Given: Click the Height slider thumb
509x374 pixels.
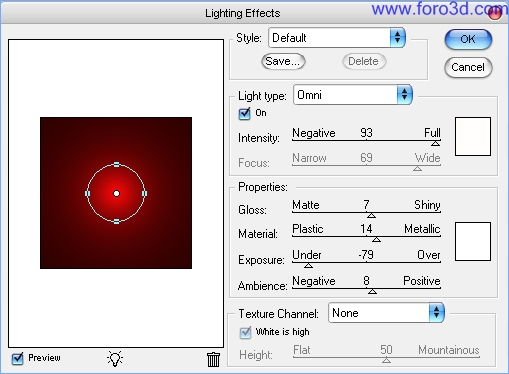Looking at the screenshot, I should pos(386,360).
